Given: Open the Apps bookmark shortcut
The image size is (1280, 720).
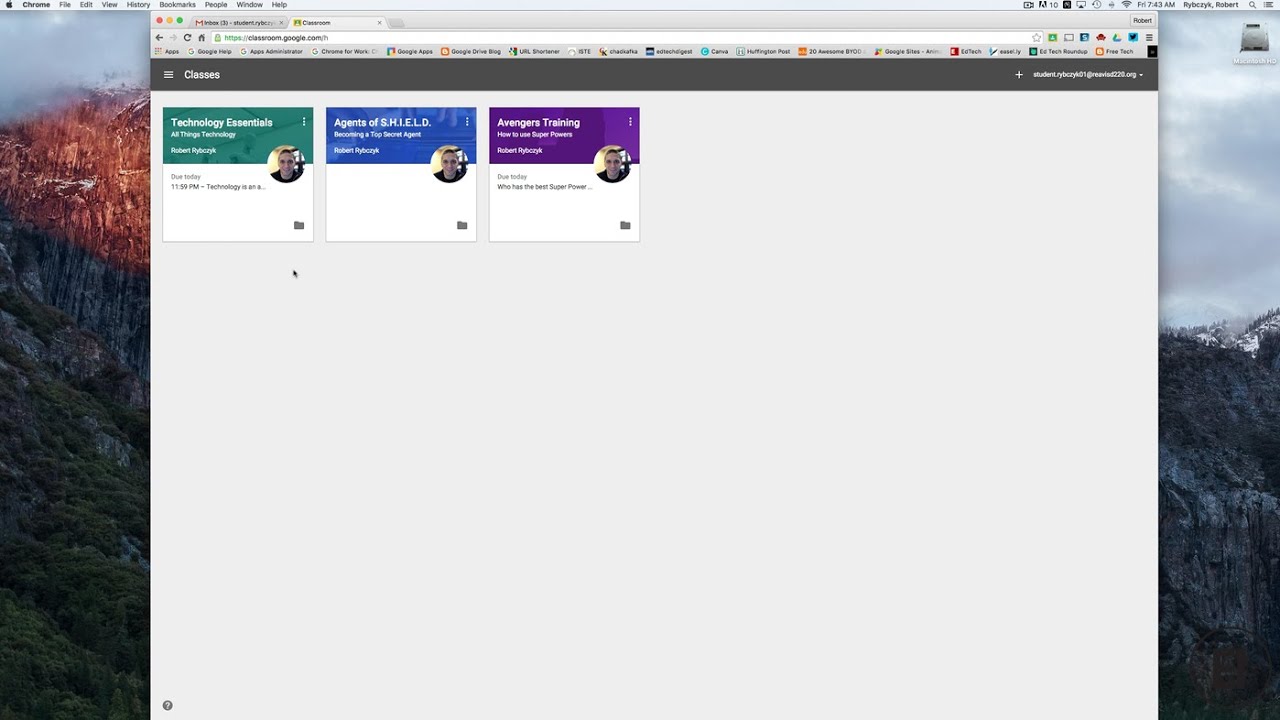Looking at the screenshot, I should click(167, 51).
